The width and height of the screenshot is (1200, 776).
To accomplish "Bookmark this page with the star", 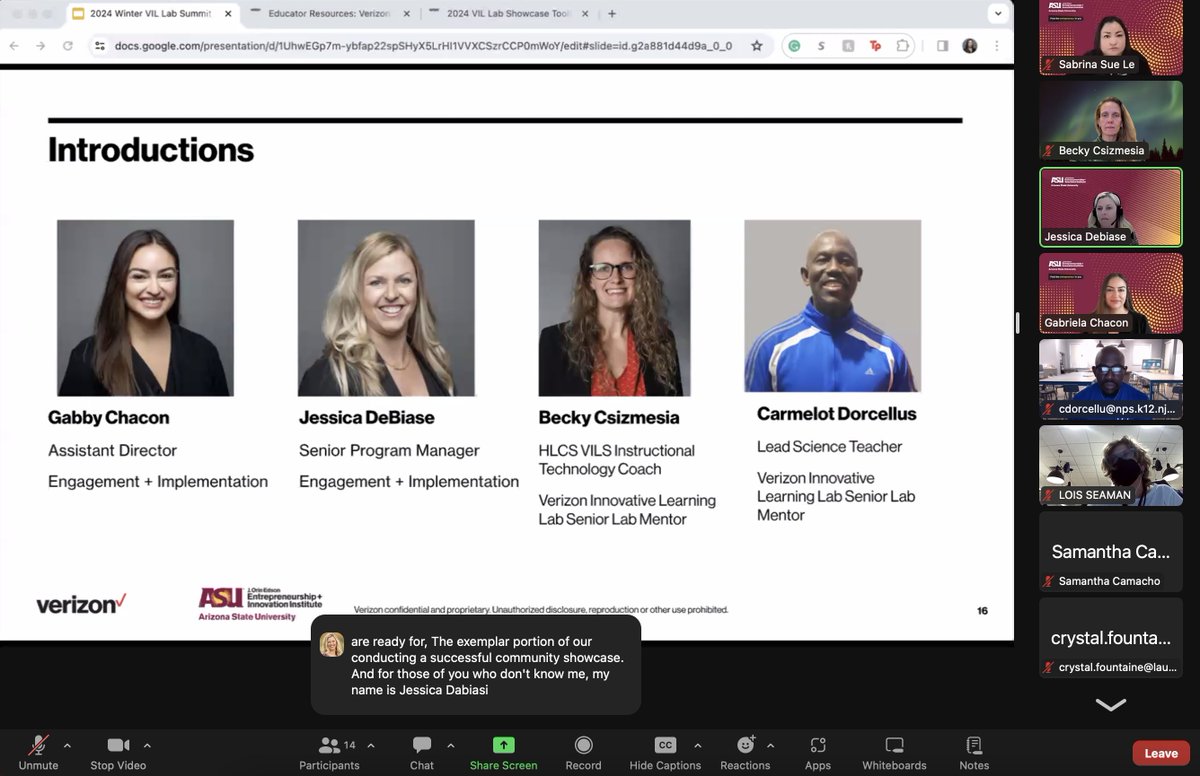I will point(757,46).
